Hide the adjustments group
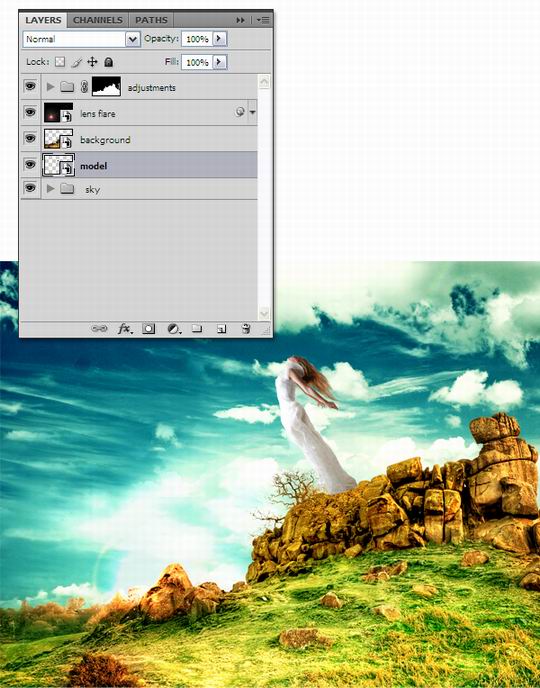Screen dimensions: 540x688 click(x=30, y=86)
